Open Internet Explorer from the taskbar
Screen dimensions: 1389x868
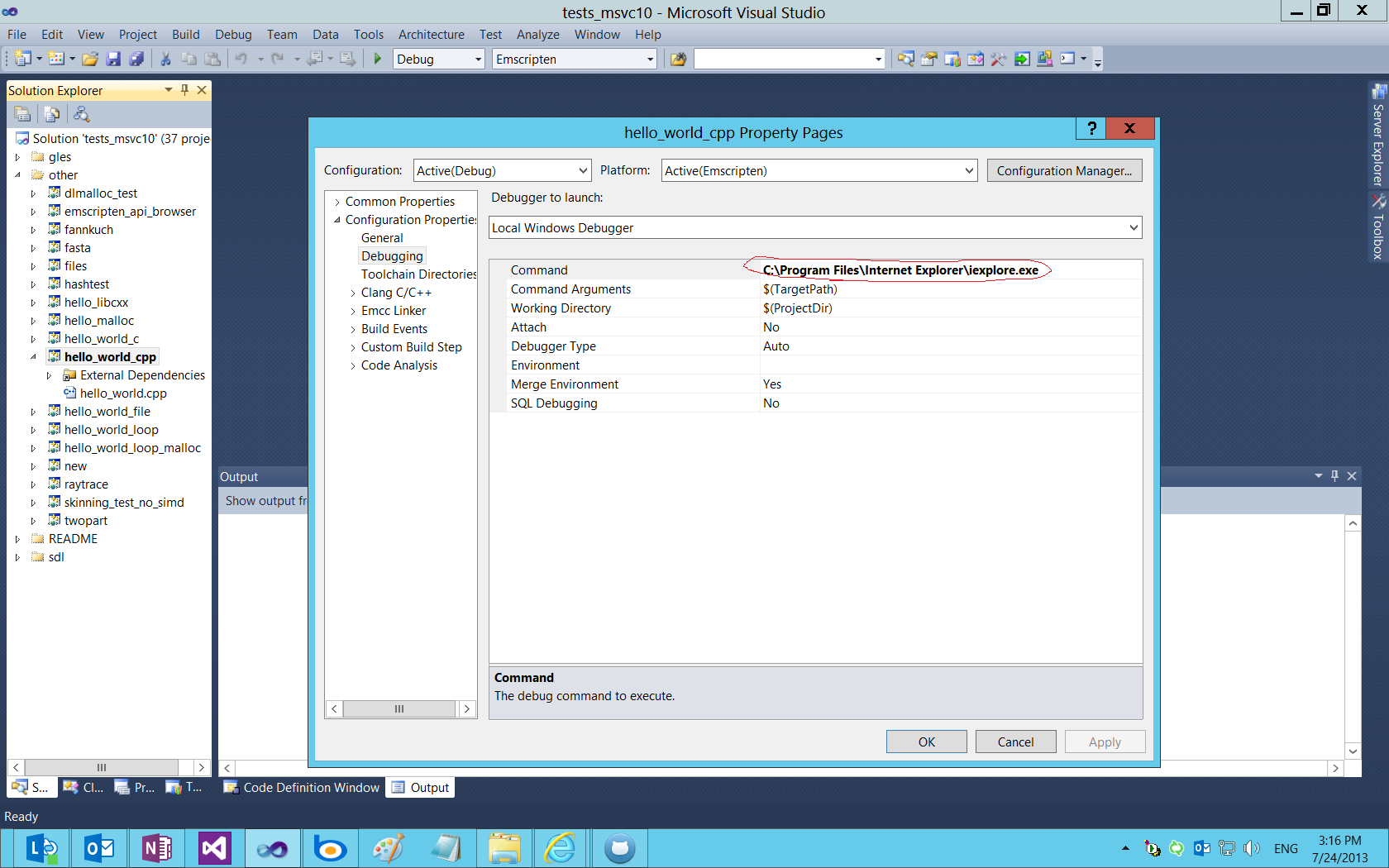(560, 848)
